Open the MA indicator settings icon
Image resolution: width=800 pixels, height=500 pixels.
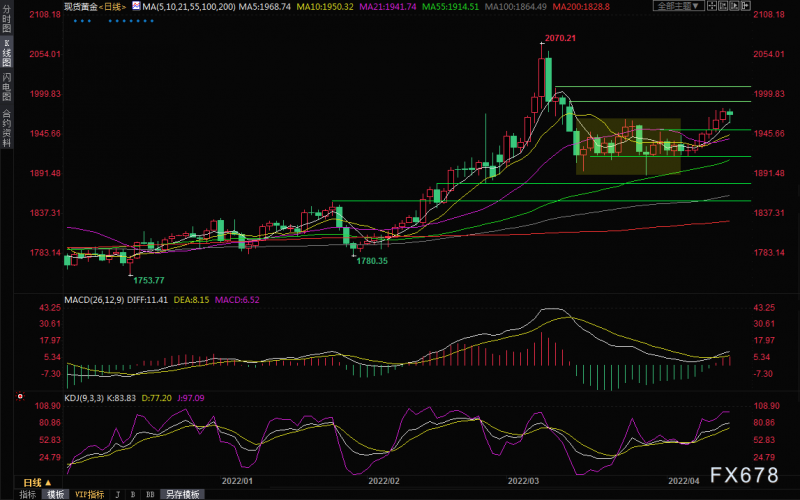136,6
